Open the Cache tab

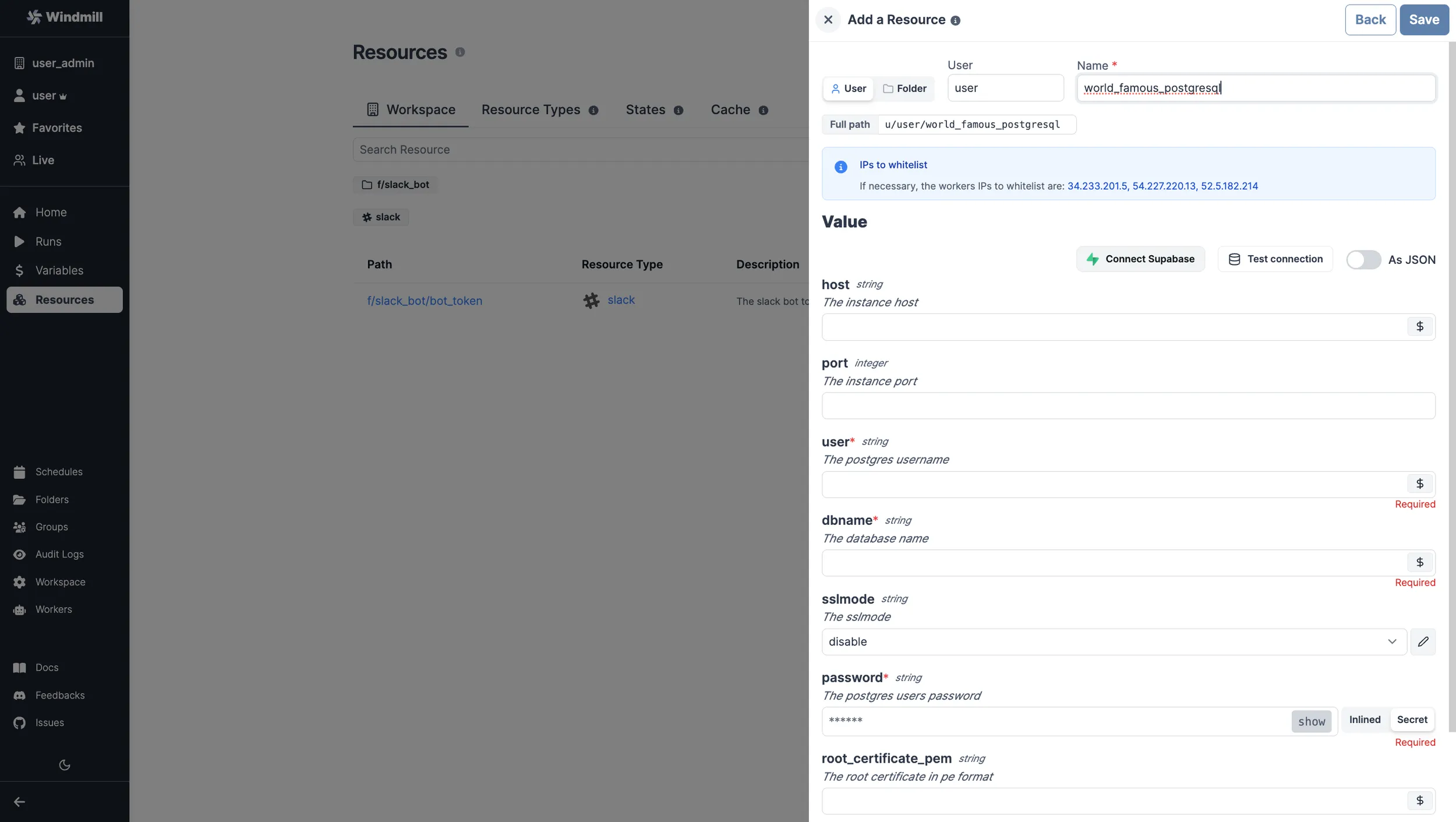[730, 110]
